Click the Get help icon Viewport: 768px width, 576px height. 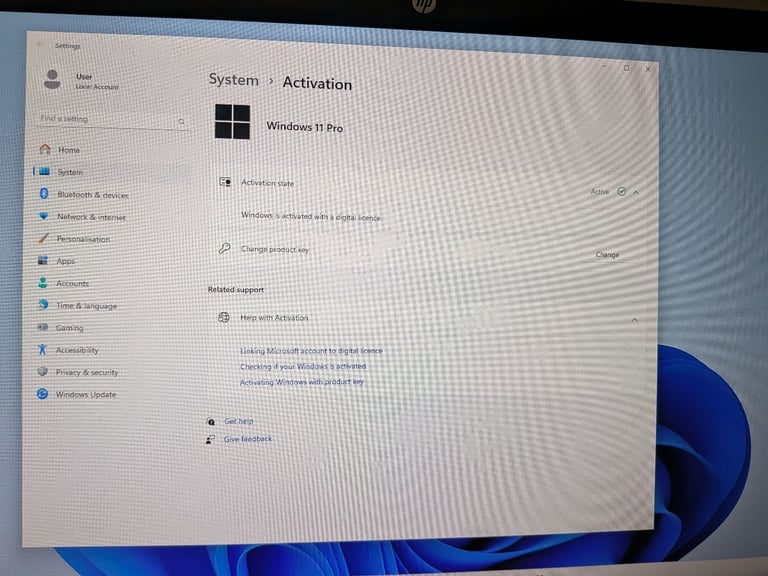pyautogui.click(x=211, y=421)
